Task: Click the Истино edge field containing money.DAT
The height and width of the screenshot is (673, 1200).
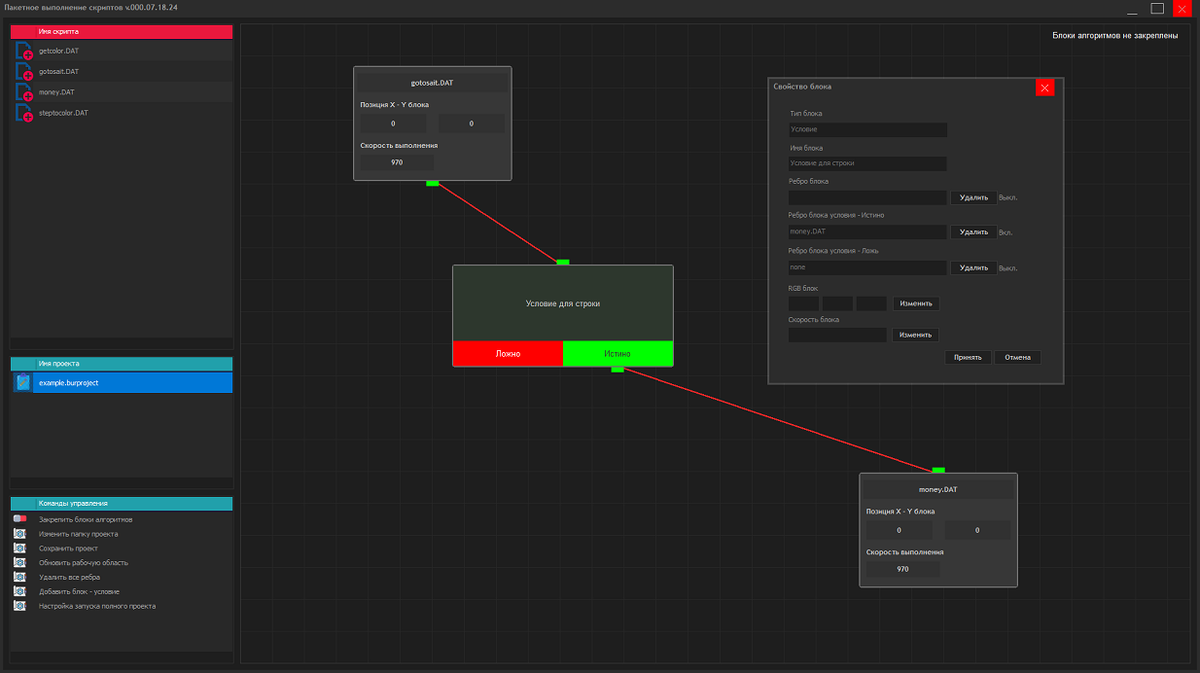Action: coord(867,232)
